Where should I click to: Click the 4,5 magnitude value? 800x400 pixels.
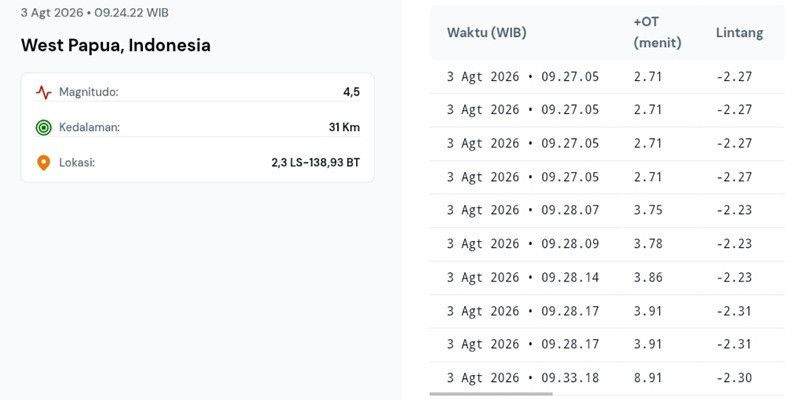(x=352, y=92)
